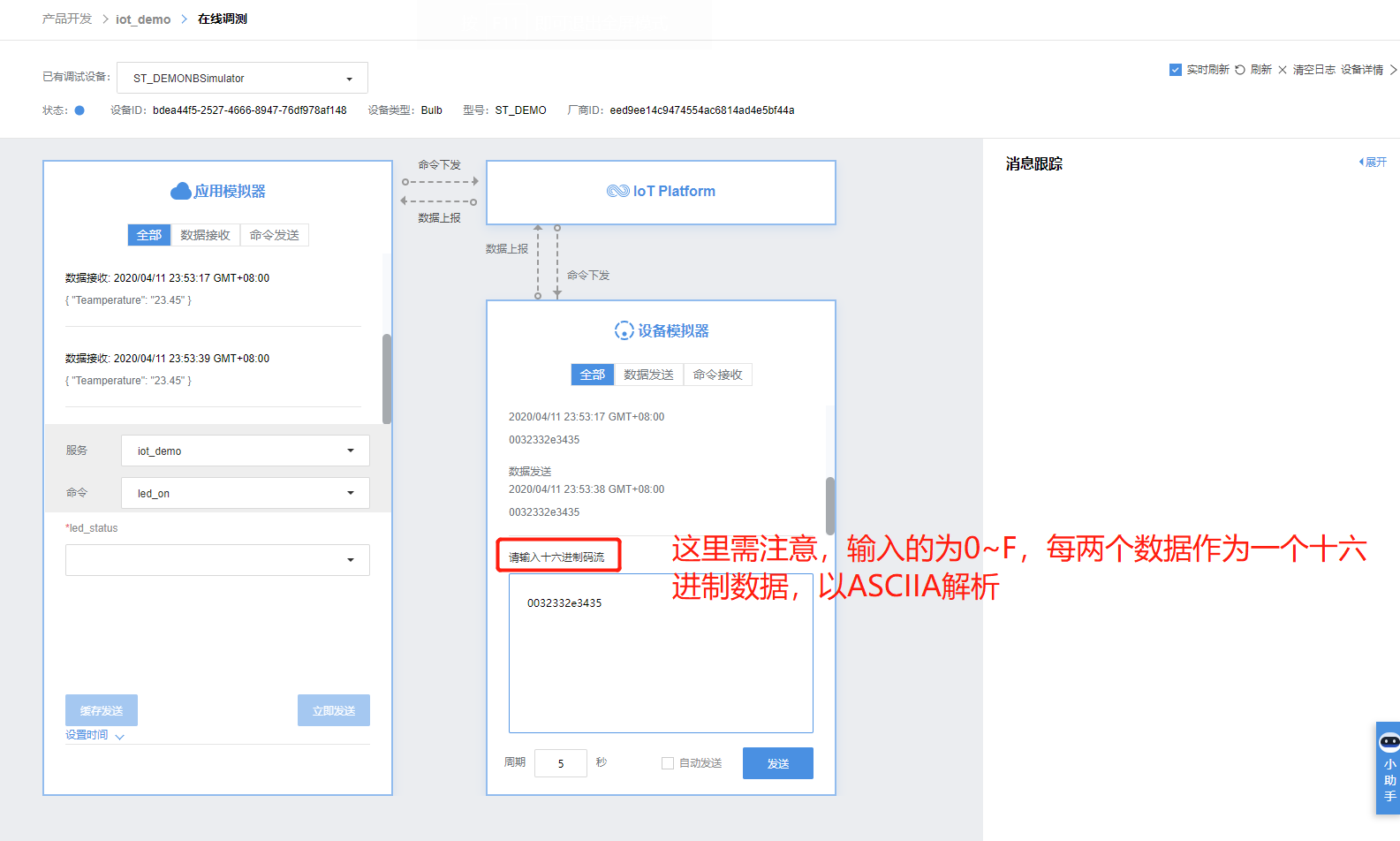Click the 厂商ID value text
Viewport: 1400px width, 841px height.
click(702, 110)
